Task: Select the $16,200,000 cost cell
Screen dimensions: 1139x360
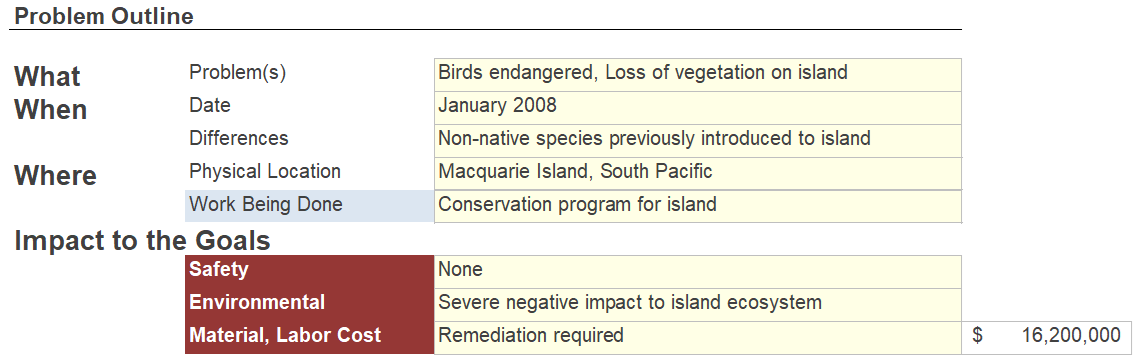Action: [x=1047, y=338]
